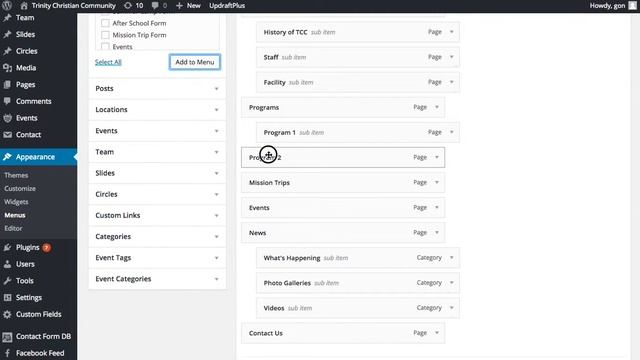Click the Add to Menu button
The height and width of the screenshot is (360, 640).
tap(195, 62)
